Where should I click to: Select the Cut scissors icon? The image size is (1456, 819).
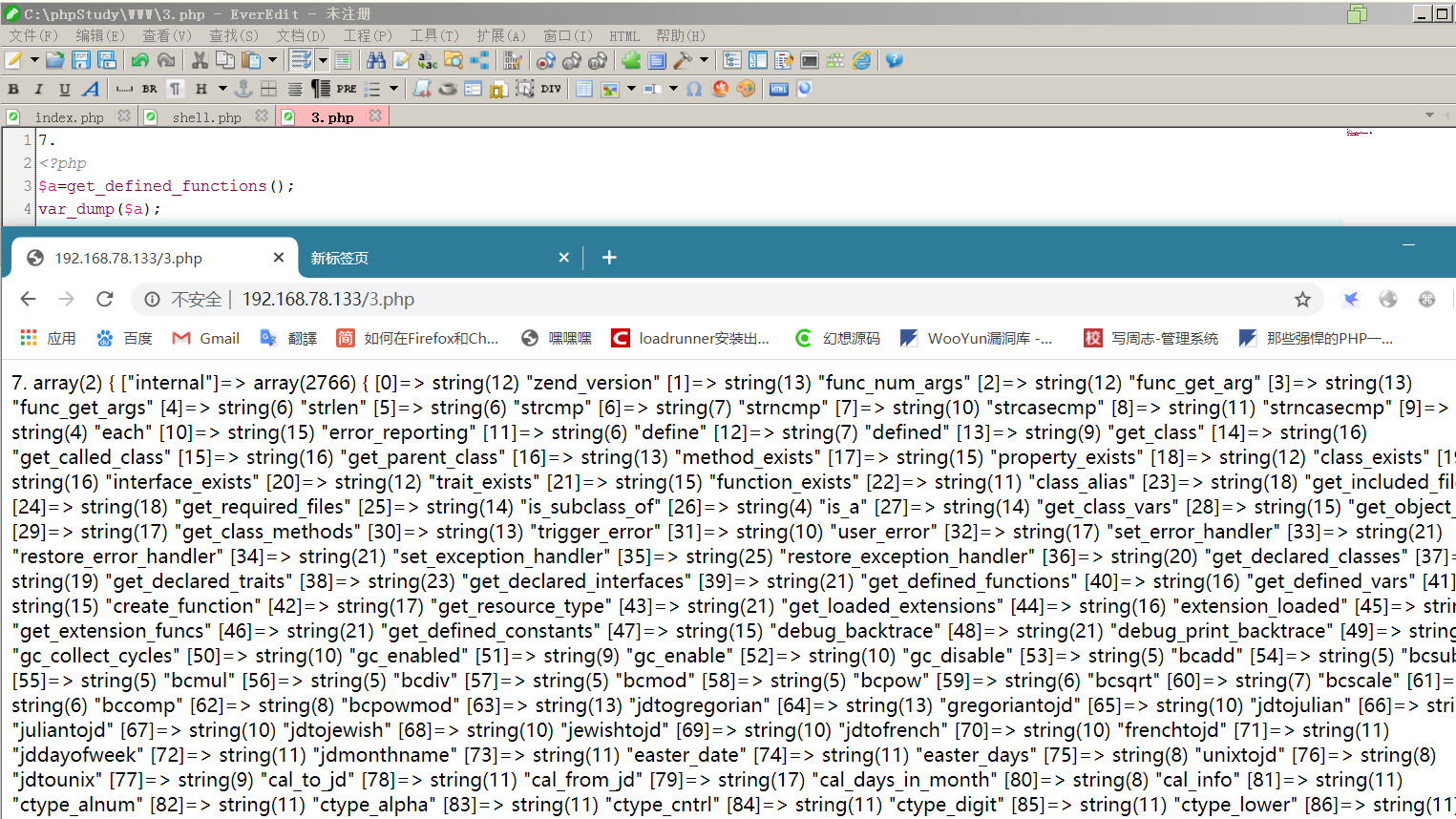200,60
